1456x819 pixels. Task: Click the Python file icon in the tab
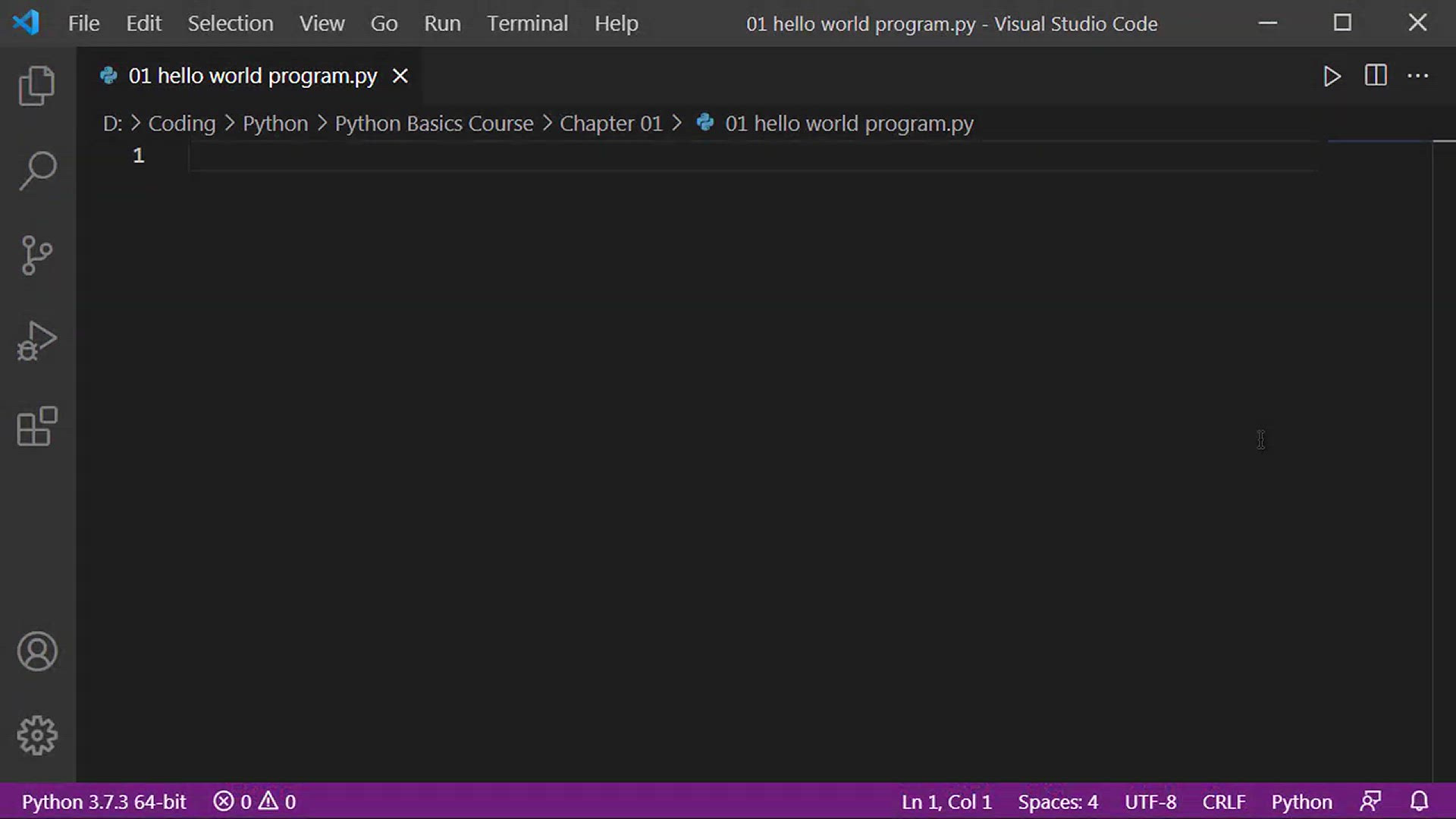click(108, 76)
